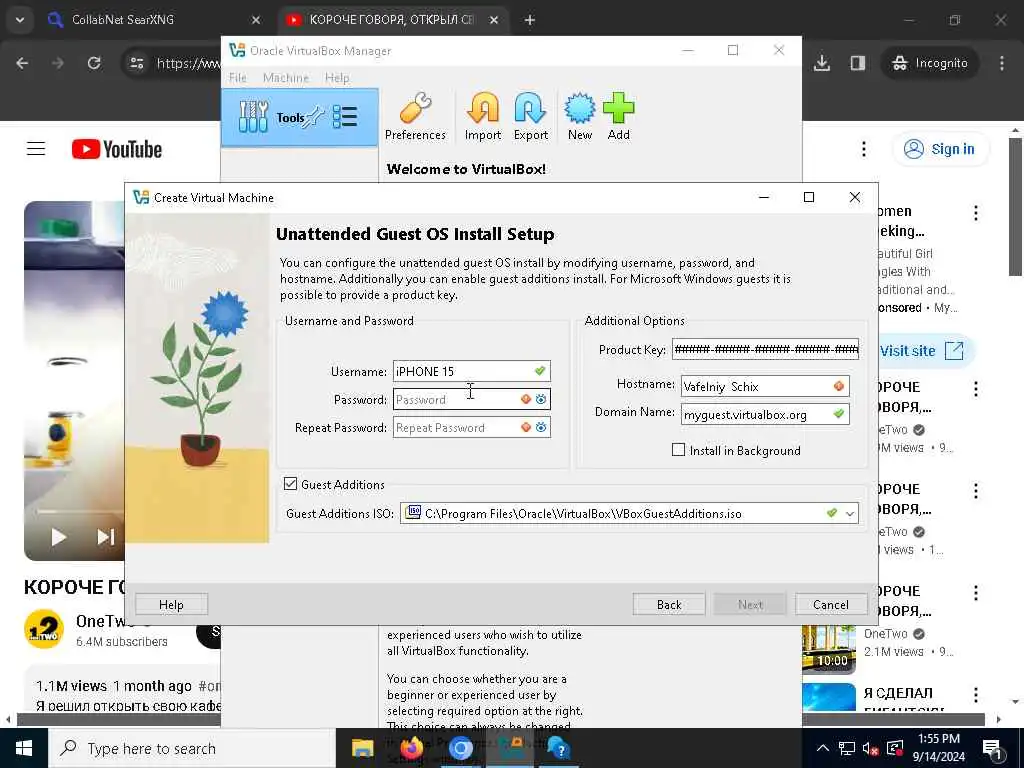1024x768 pixels.
Task: Click the taskbar search box
Action: [192, 748]
